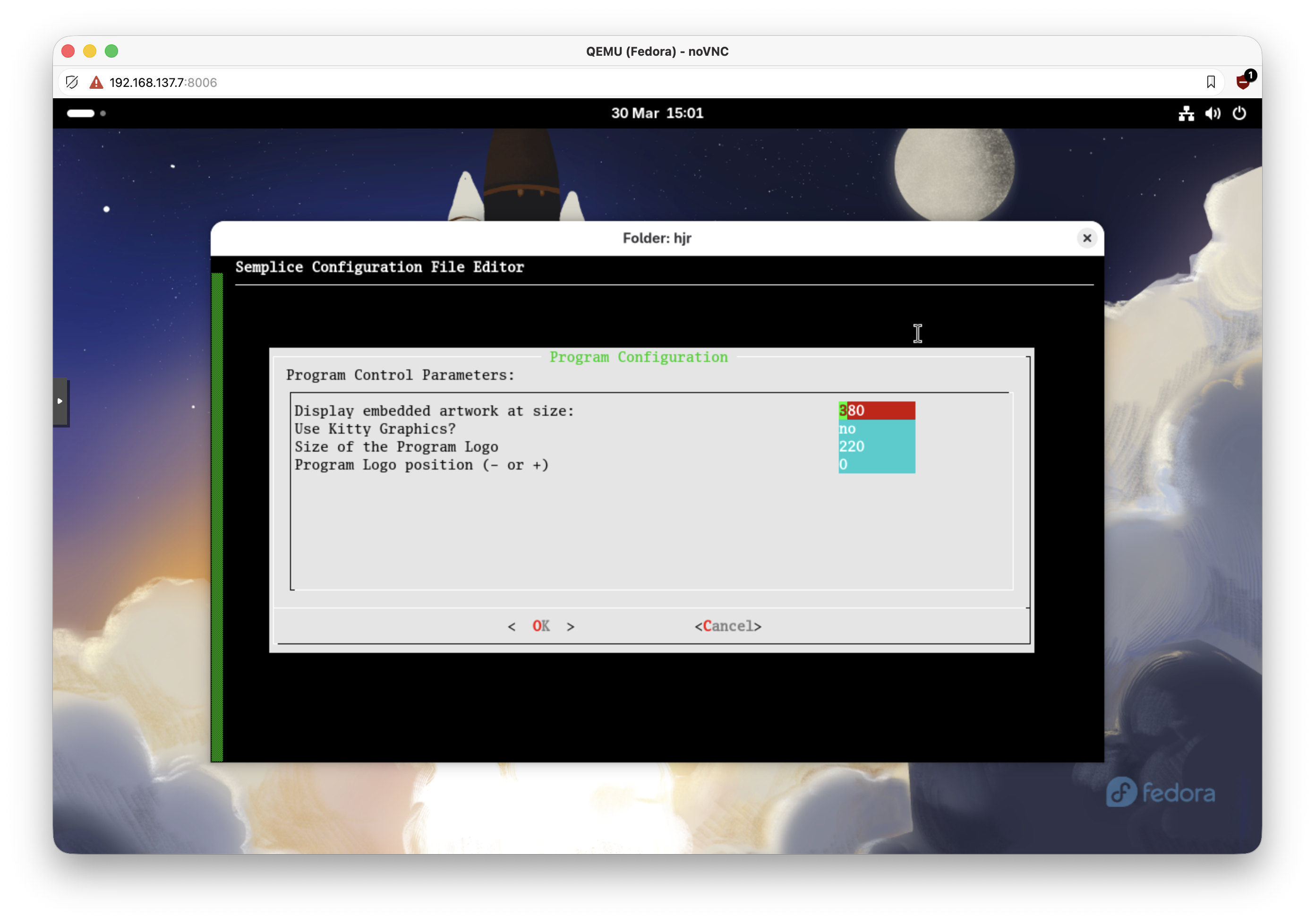This screenshot has width=1315, height=924.
Task: Open the network status icon
Action: (1186, 113)
